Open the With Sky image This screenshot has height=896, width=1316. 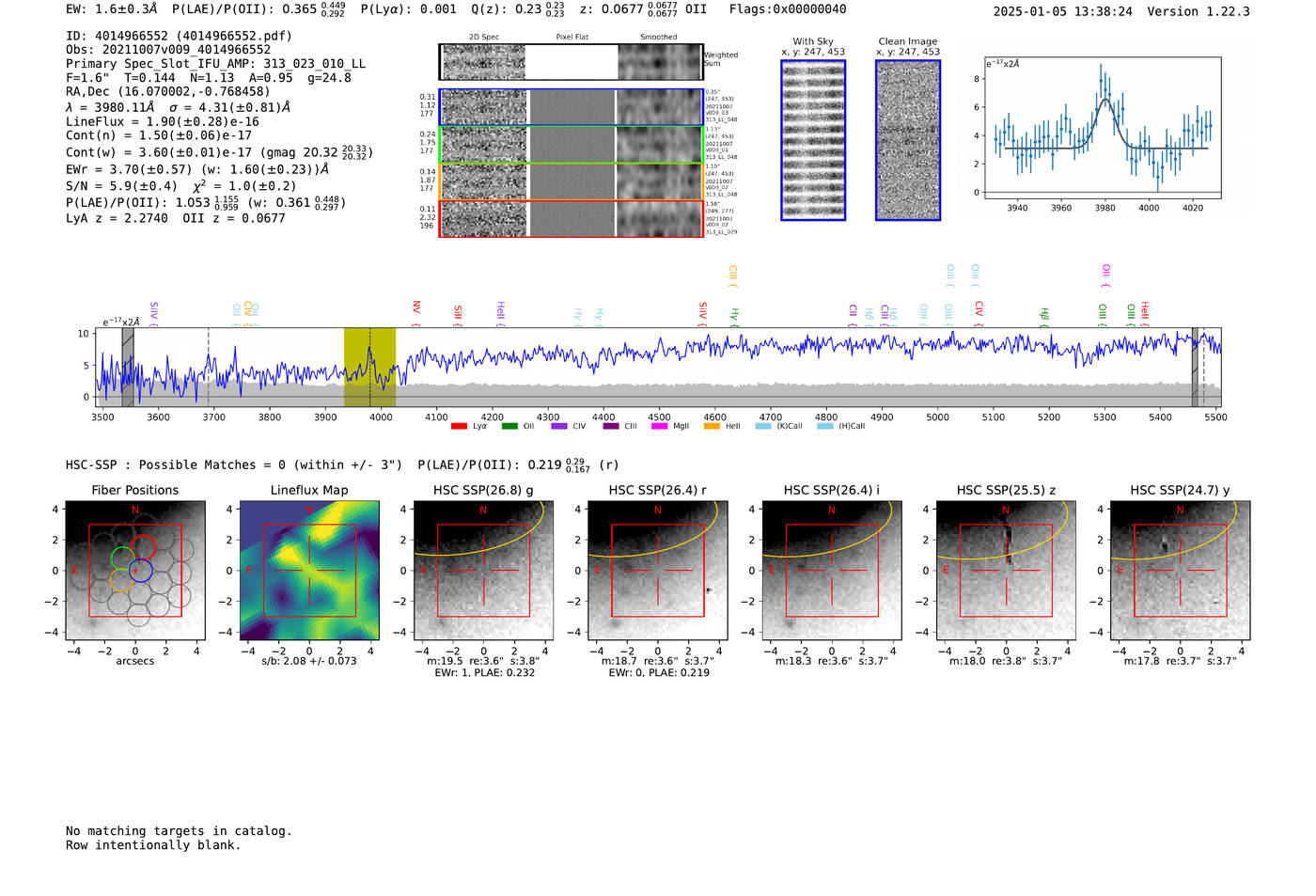[x=813, y=140]
